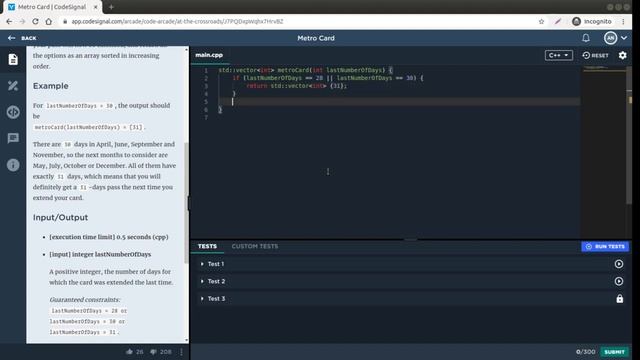Run Test 2 with its play icon
Viewport: 640px width, 360px height.
click(619, 281)
